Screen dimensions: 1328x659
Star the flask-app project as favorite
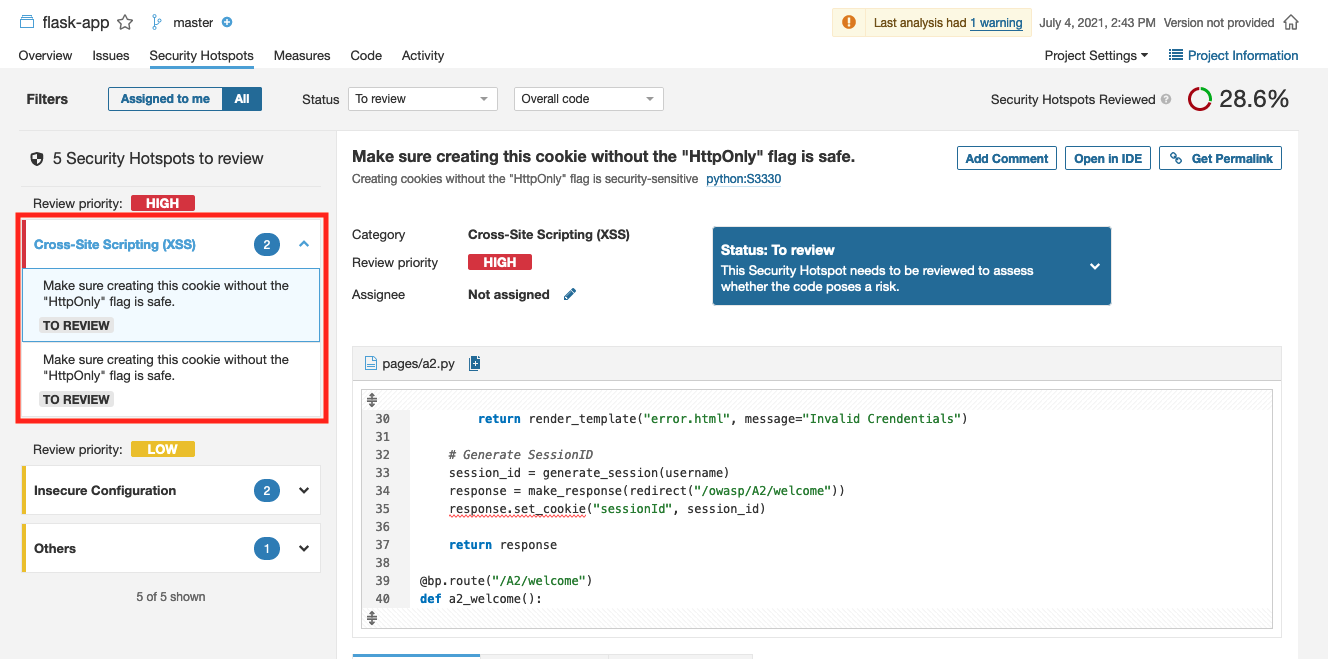click(125, 22)
